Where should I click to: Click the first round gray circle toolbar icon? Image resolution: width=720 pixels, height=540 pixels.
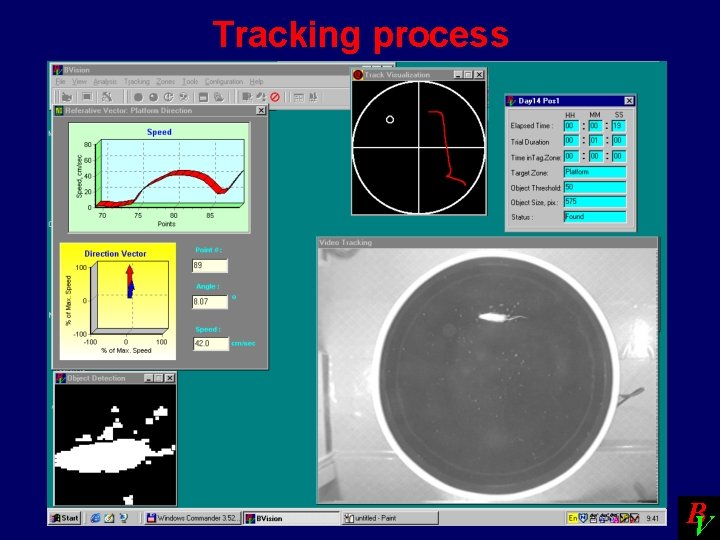pyautogui.click(x=138, y=97)
